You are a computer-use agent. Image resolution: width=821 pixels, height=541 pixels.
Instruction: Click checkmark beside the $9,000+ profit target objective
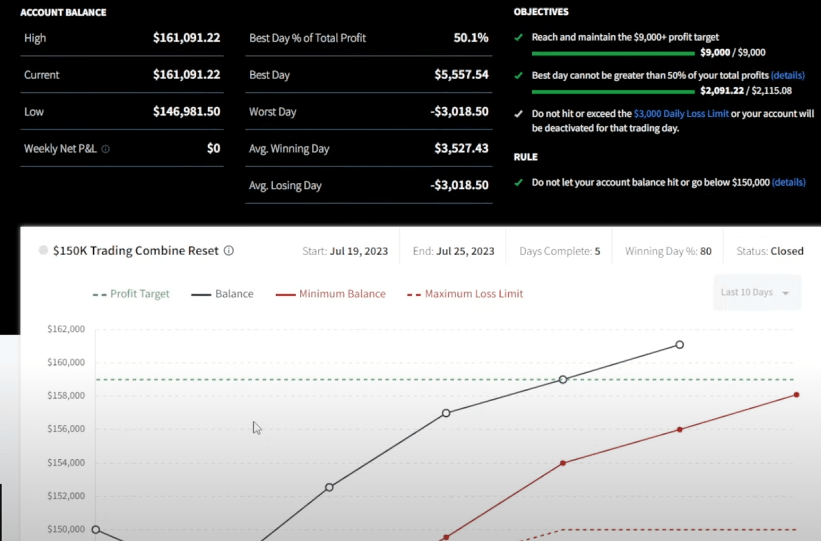(x=518, y=37)
